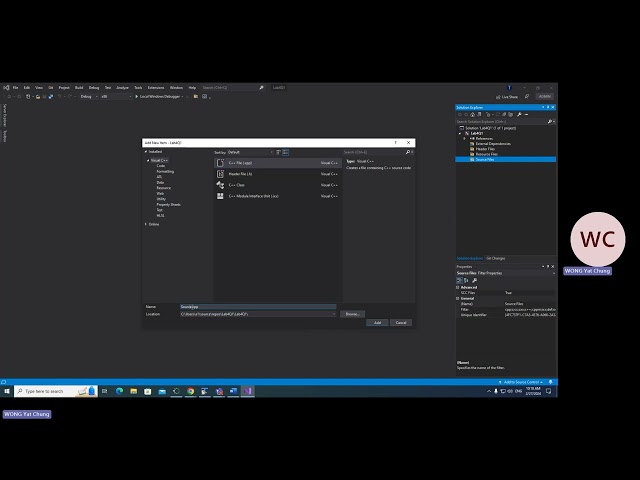Screen dimensions: 640x480
Task: Open the File menu
Action: tap(16, 87)
